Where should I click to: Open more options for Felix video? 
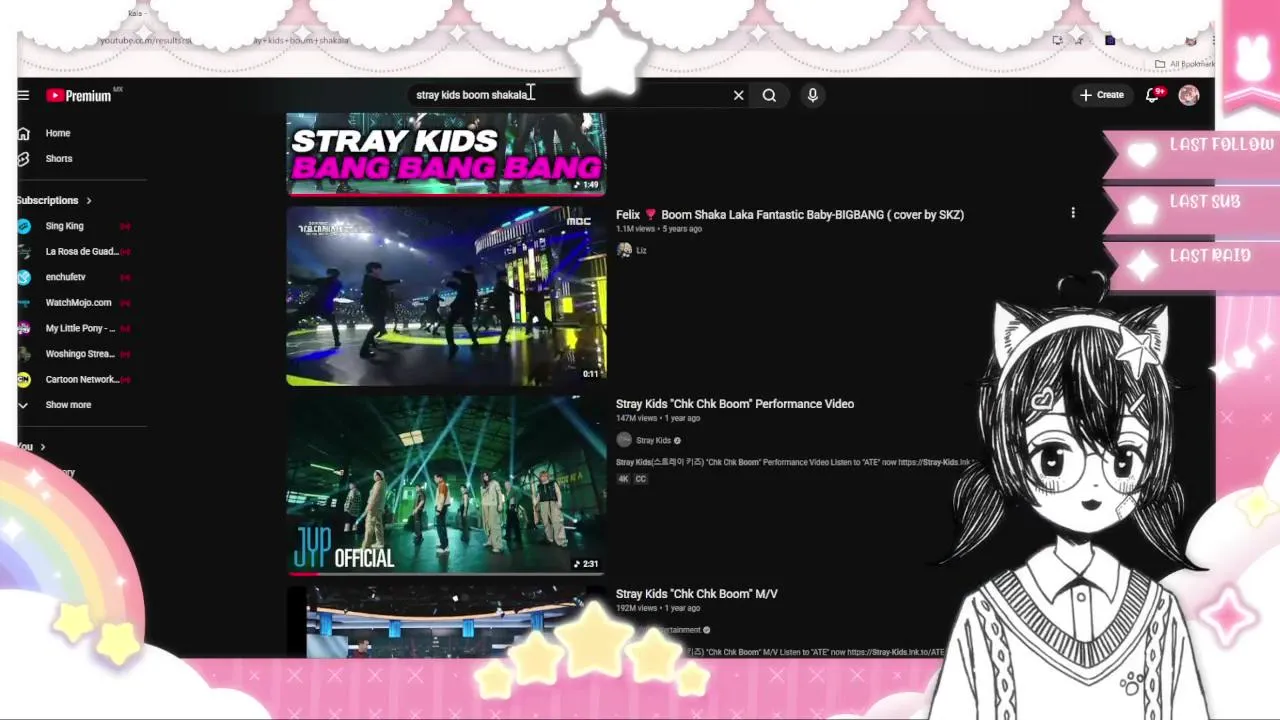(1073, 213)
